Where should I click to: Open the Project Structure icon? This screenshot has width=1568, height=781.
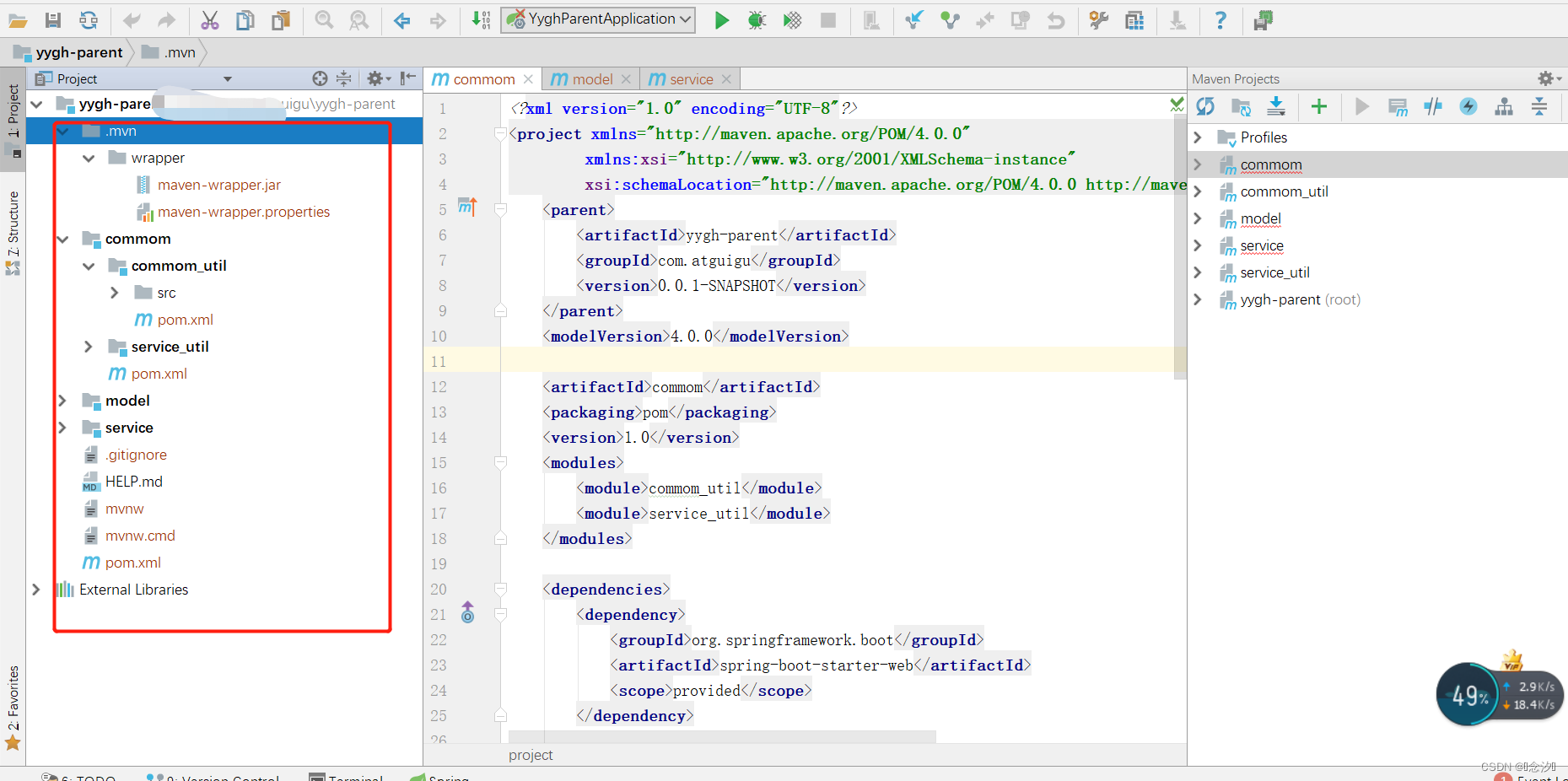[1134, 20]
